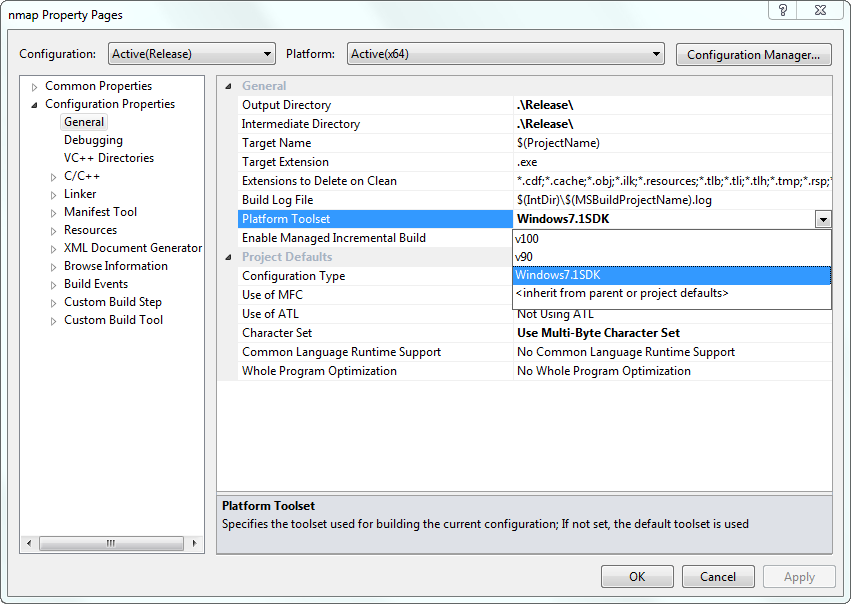Click tree scrollbar left arrow

point(29,543)
